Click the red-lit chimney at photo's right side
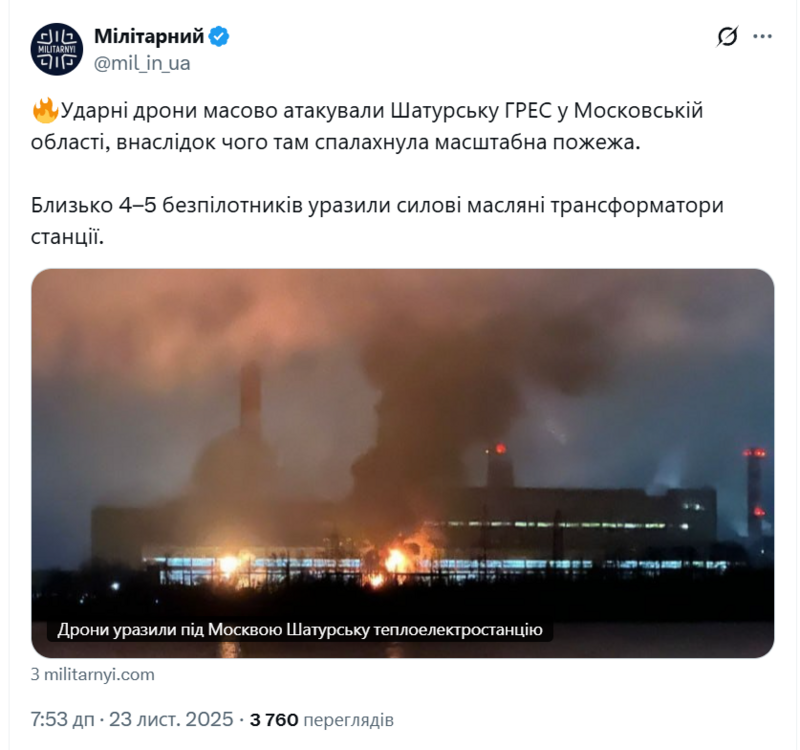The height and width of the screenshot is (750, 800). (x=754, y=492)
